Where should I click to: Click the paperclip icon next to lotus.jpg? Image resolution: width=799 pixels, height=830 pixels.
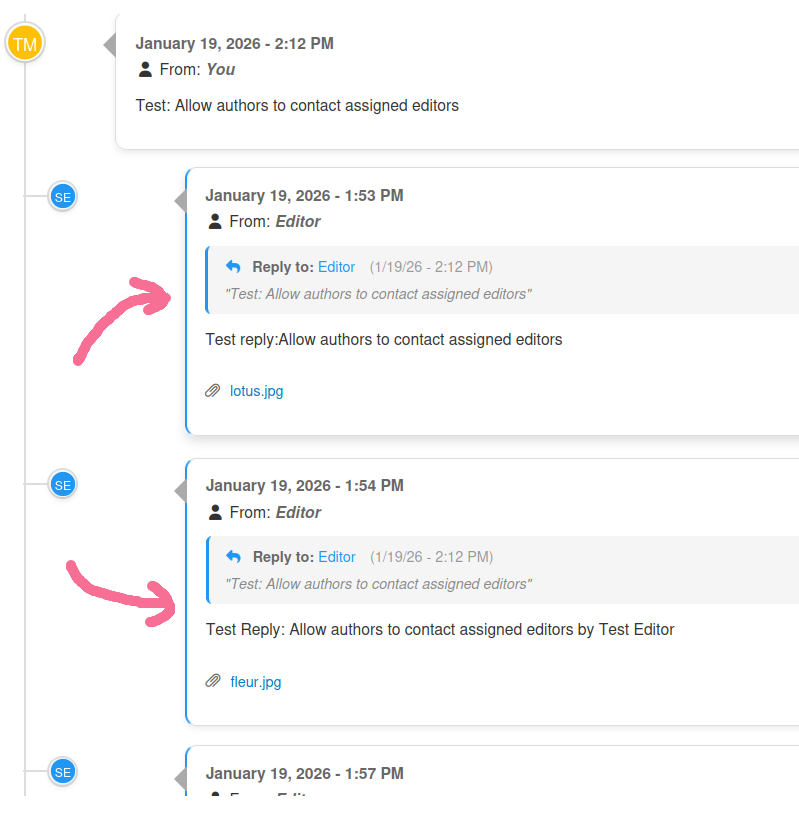pyautogui.click(x=213, y=391)
